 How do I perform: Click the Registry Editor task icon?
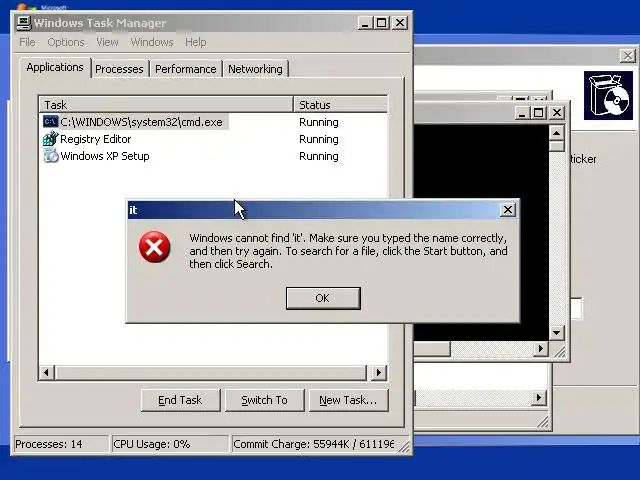(x=51, y=139)
